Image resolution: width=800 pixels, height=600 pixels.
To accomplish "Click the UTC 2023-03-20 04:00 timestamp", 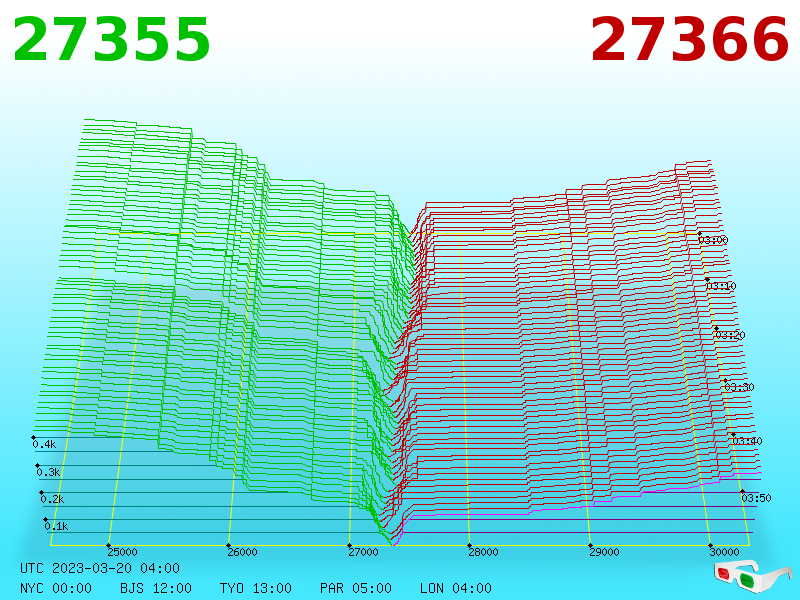I will coord(100,568).
